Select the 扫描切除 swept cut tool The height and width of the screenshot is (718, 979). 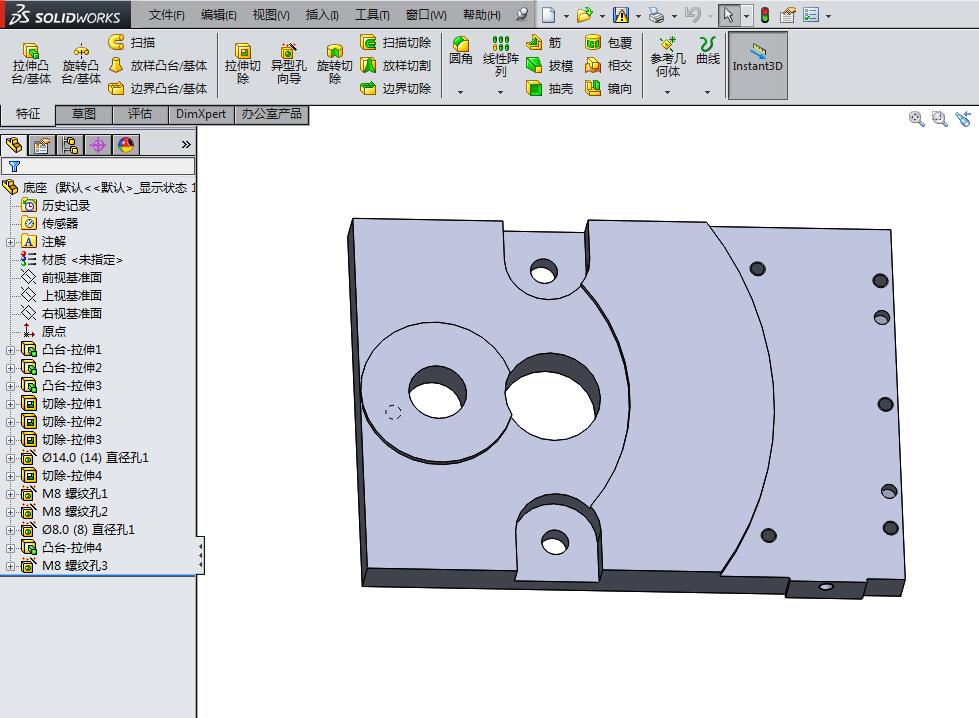click(x=396, y=42)
